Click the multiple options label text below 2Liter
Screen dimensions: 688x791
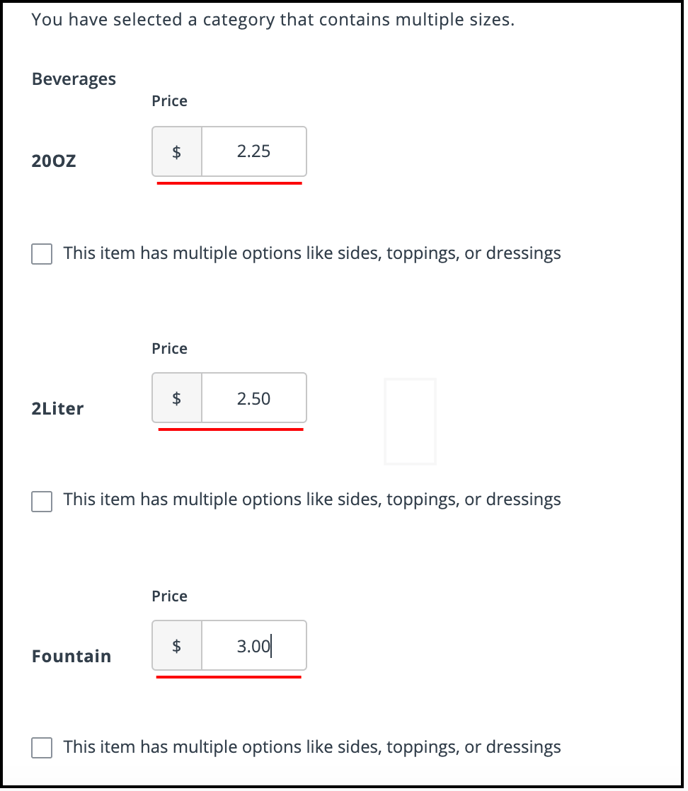click(312, 500)
